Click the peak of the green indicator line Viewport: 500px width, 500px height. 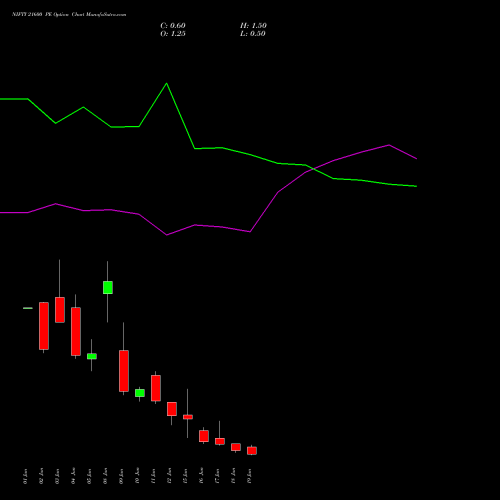click(167, 83)
